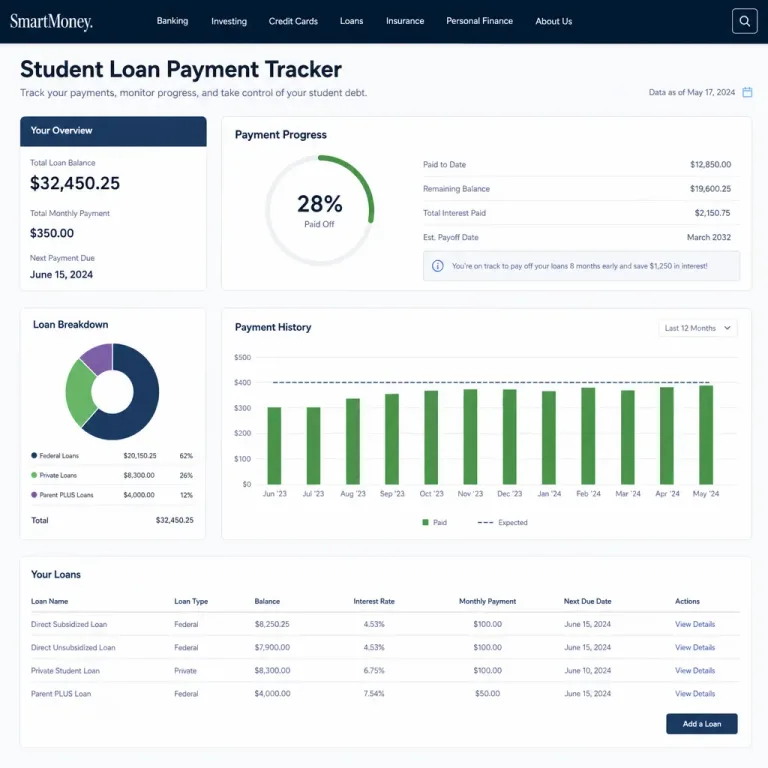This screenshot has height=768, width=768.
Task: Click the Next Due Date column header
Action: (x=587, y=601)
